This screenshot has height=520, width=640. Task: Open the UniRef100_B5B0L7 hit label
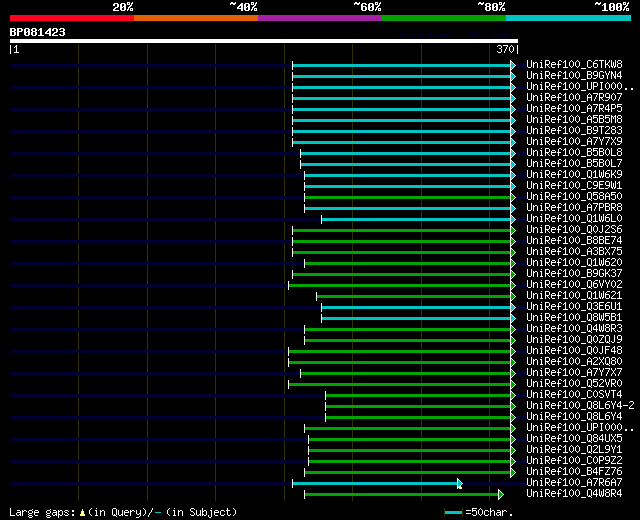tap(574, 164)
